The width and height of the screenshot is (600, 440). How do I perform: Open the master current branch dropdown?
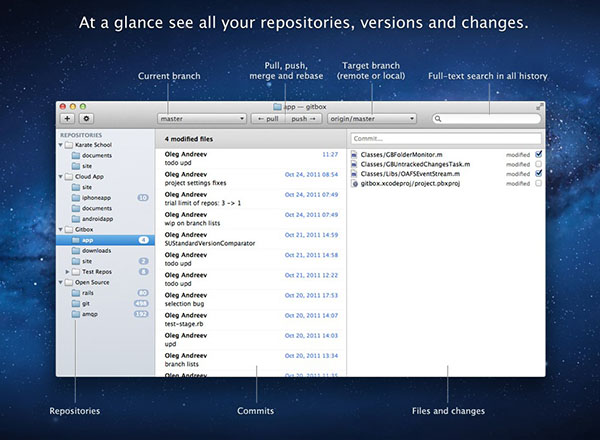[x=201, y=118]
